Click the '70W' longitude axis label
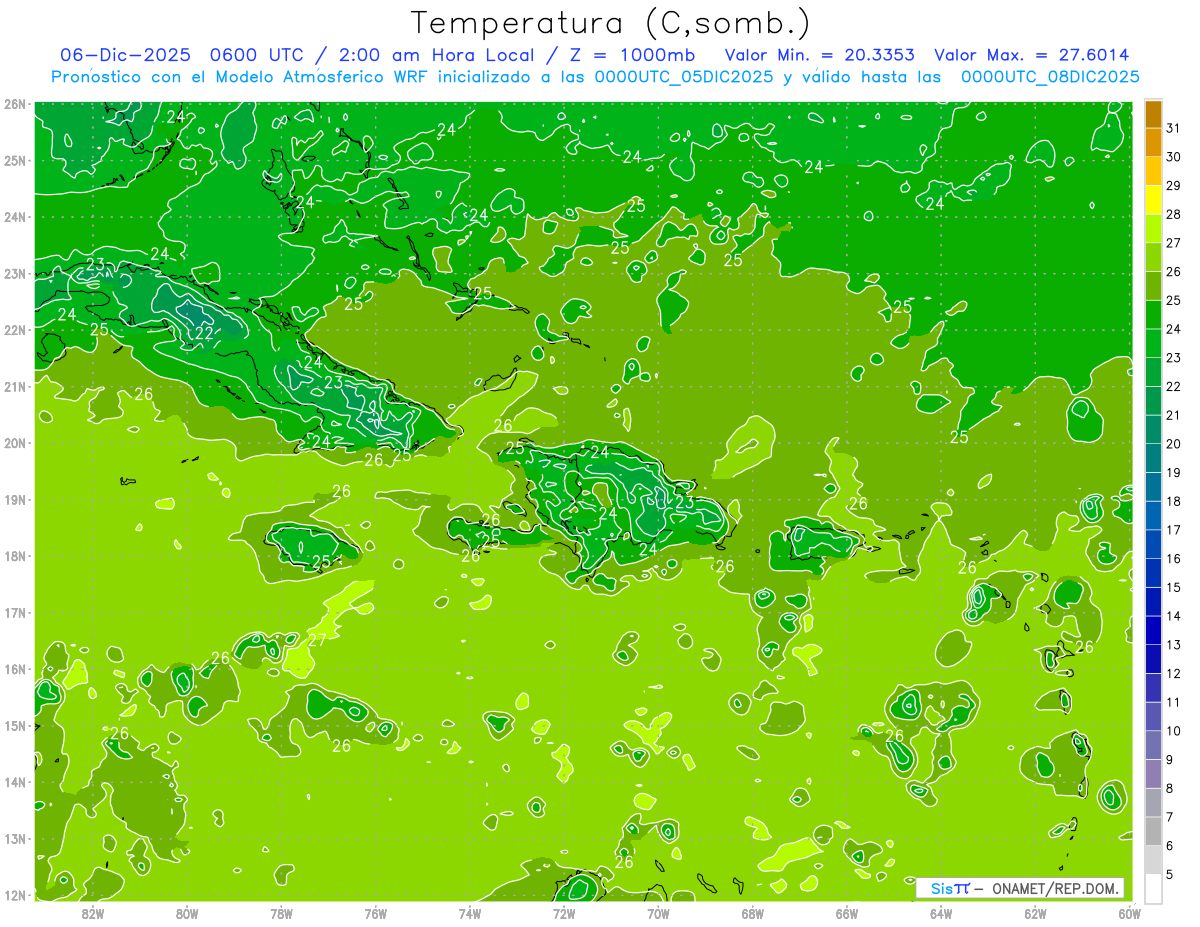 tap(658, 913)
